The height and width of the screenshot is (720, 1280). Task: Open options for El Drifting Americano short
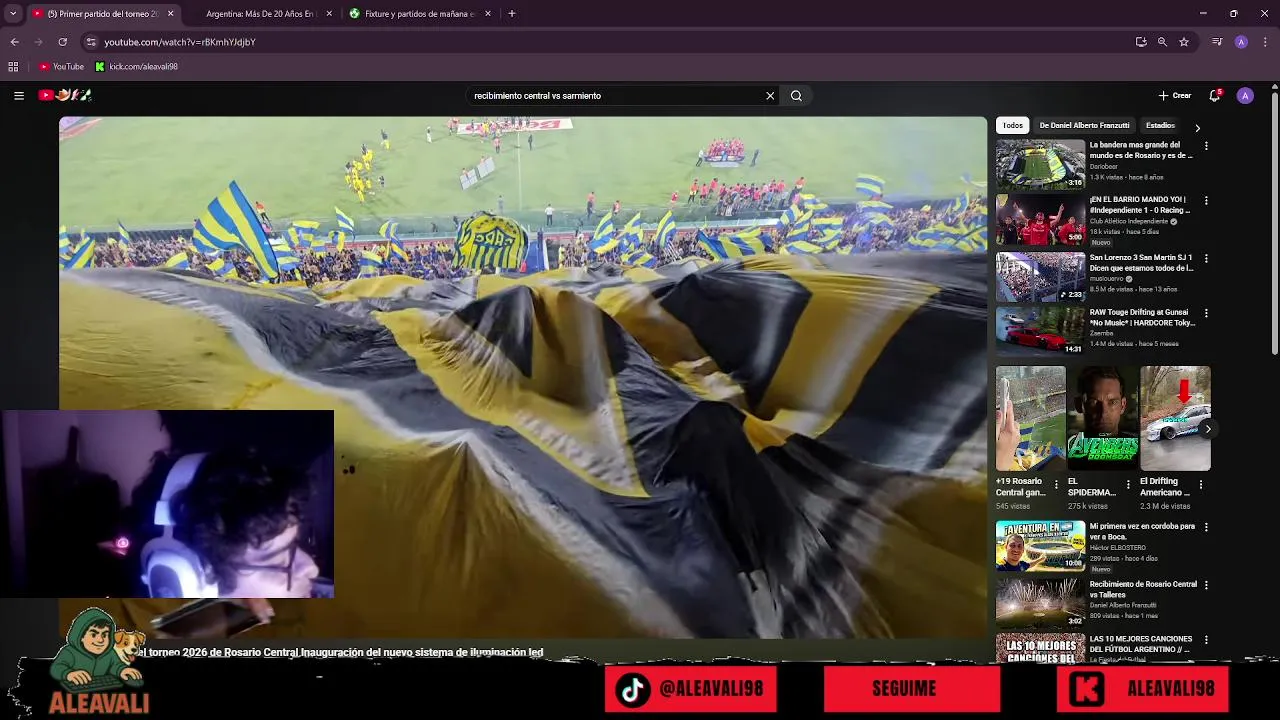pos(1200,484)
